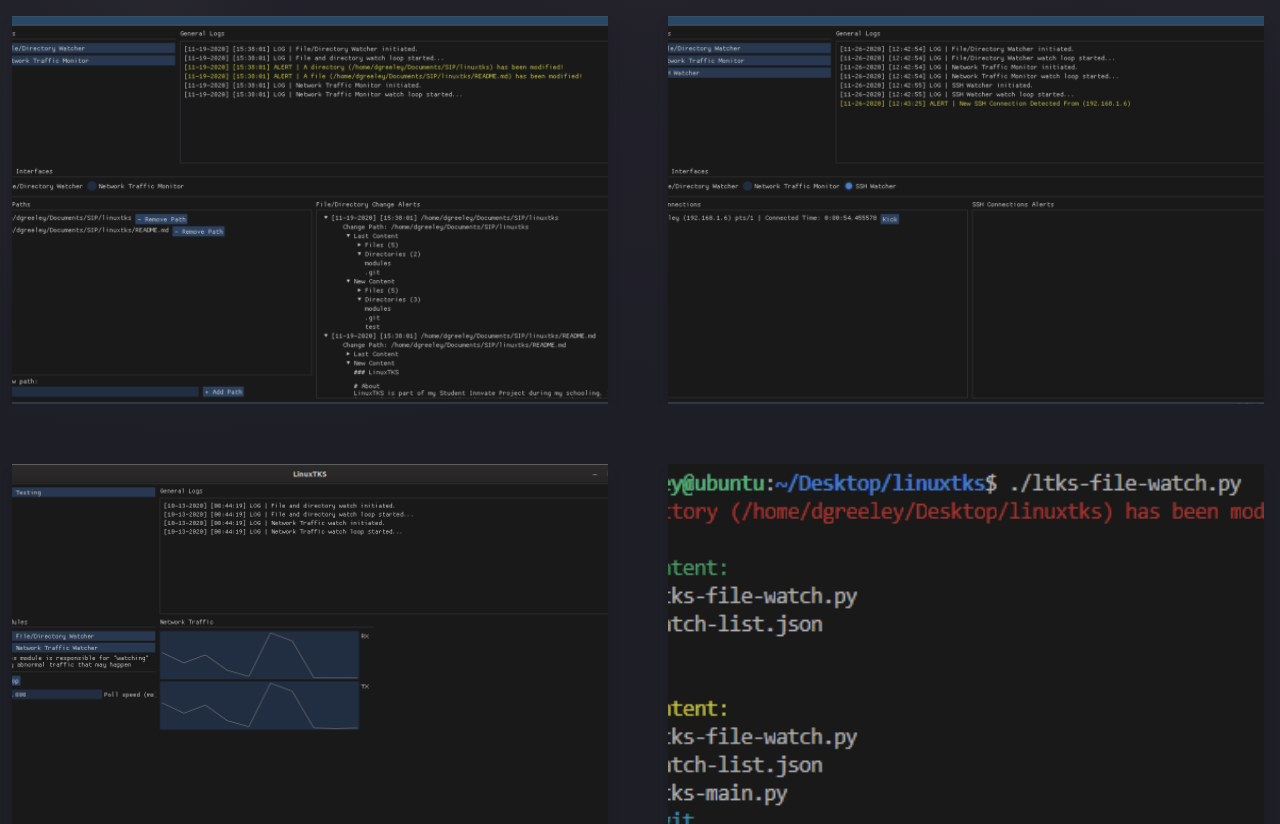Click 'Change Path: /home/dgreeley/Documents/SIP/linuxtks/README.md' line
This screenshot has width=1280, height=824.
click(x=454, y=345)
